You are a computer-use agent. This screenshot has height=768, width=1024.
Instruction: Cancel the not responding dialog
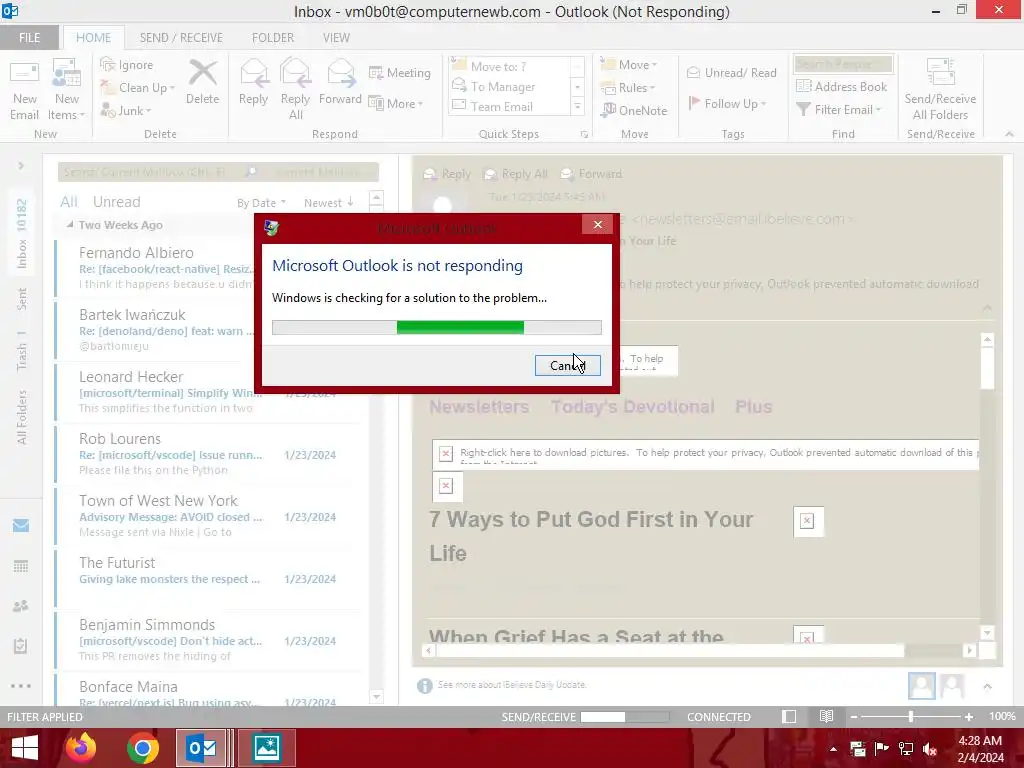(568, 365)
